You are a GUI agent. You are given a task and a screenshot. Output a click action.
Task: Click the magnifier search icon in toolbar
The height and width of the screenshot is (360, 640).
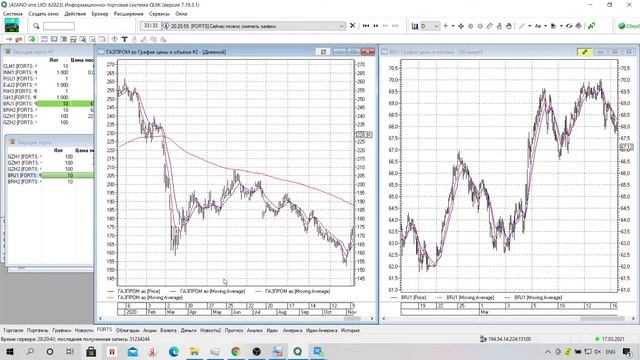pyautogui.click(x=36, y=26)
